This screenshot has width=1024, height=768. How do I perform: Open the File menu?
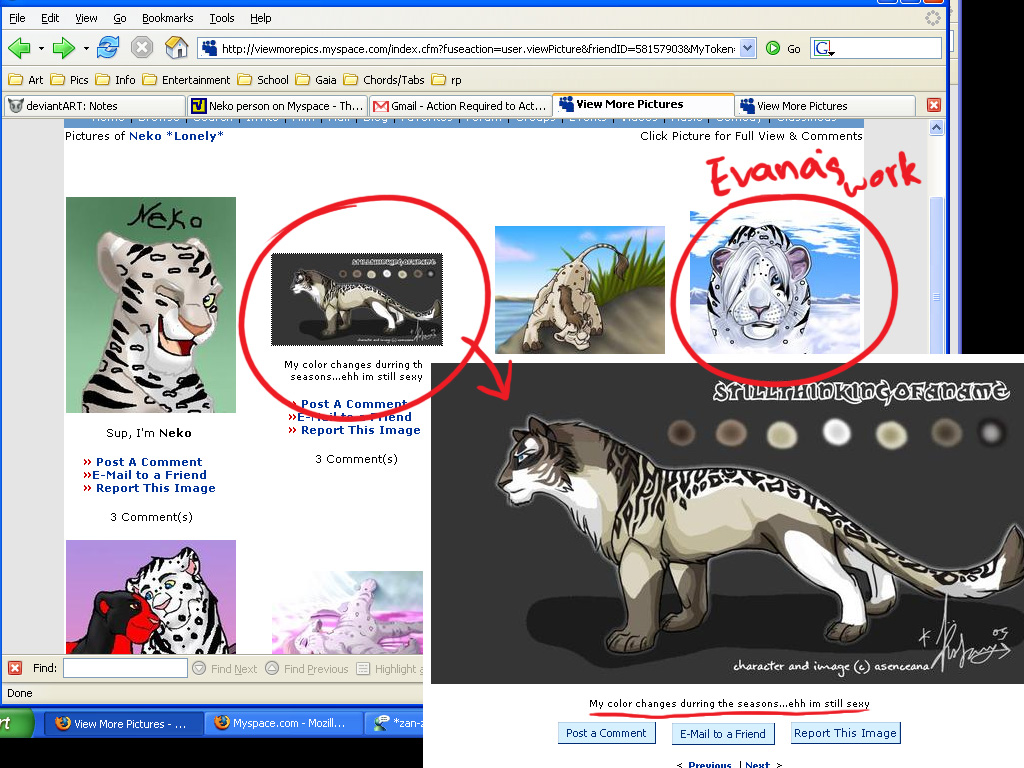17,18
